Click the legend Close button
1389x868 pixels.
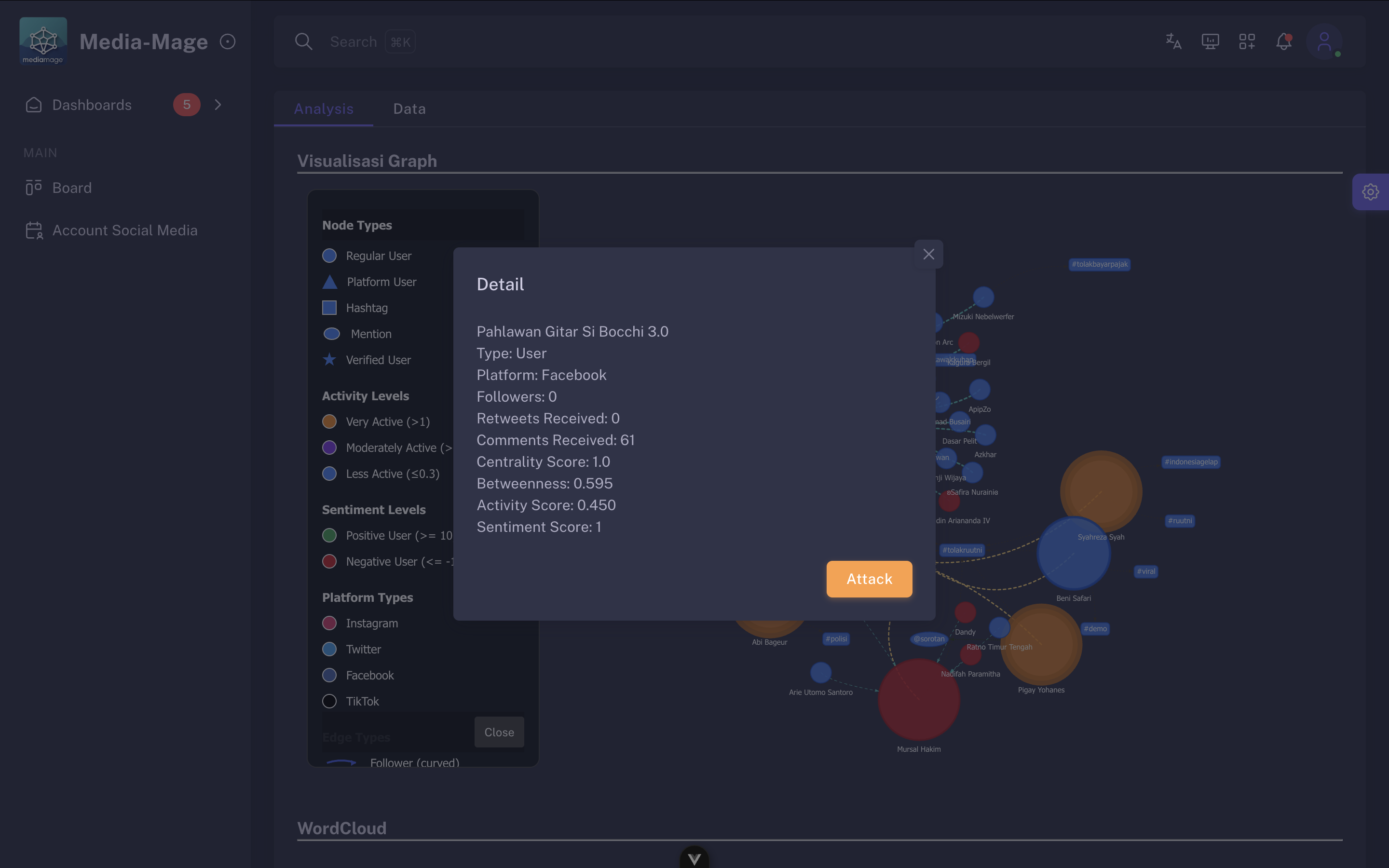[x=499, y=732]
